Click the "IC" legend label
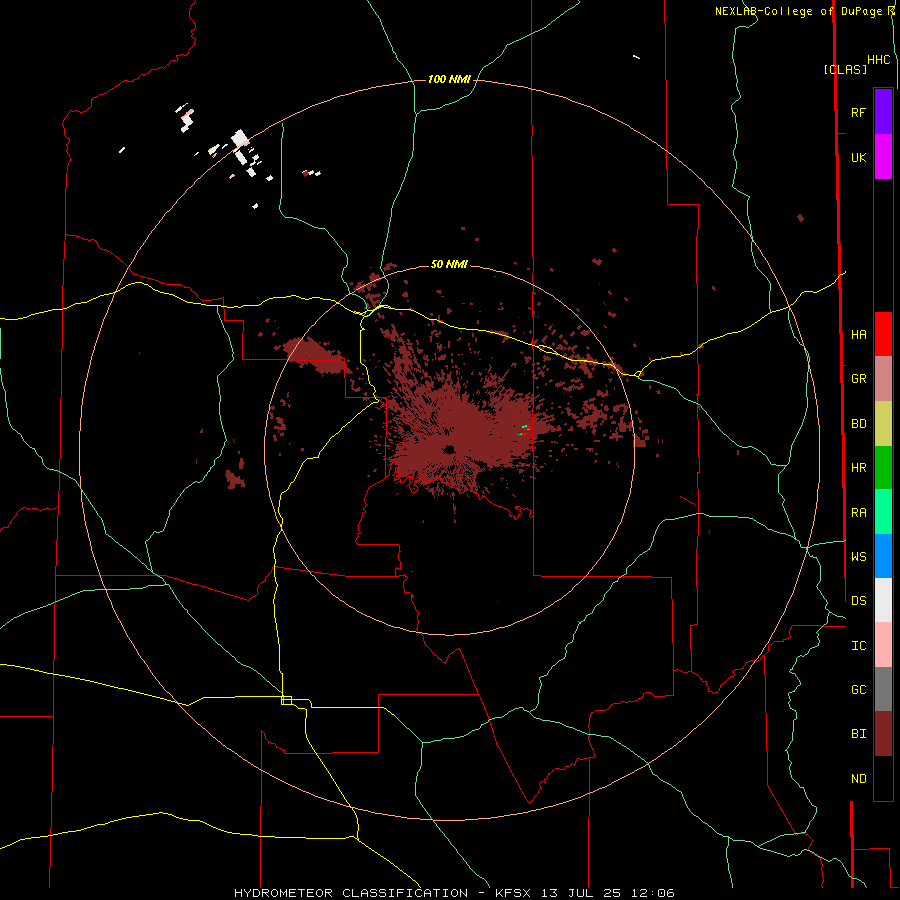900x900 pixels. pos(858,646)
